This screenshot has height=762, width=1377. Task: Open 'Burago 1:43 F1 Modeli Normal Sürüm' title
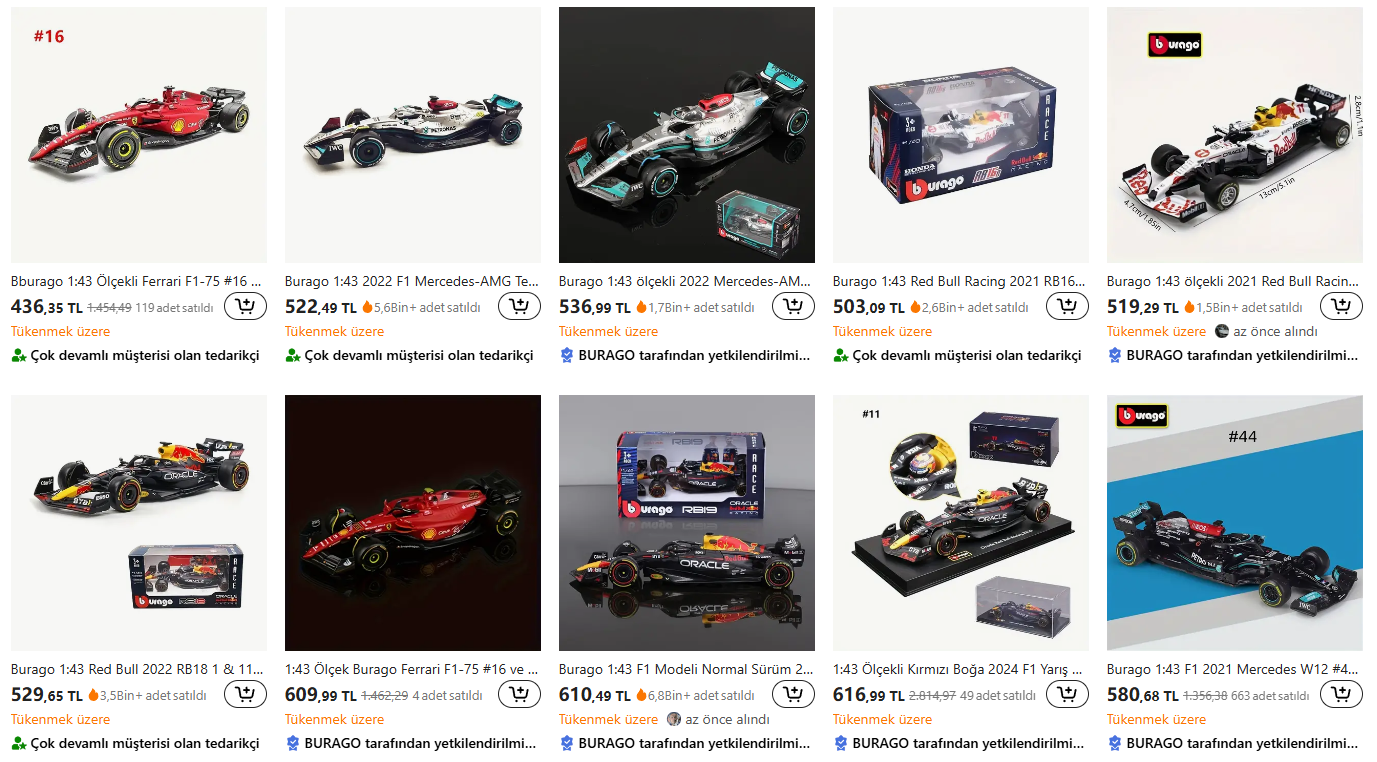click(686, 670)
